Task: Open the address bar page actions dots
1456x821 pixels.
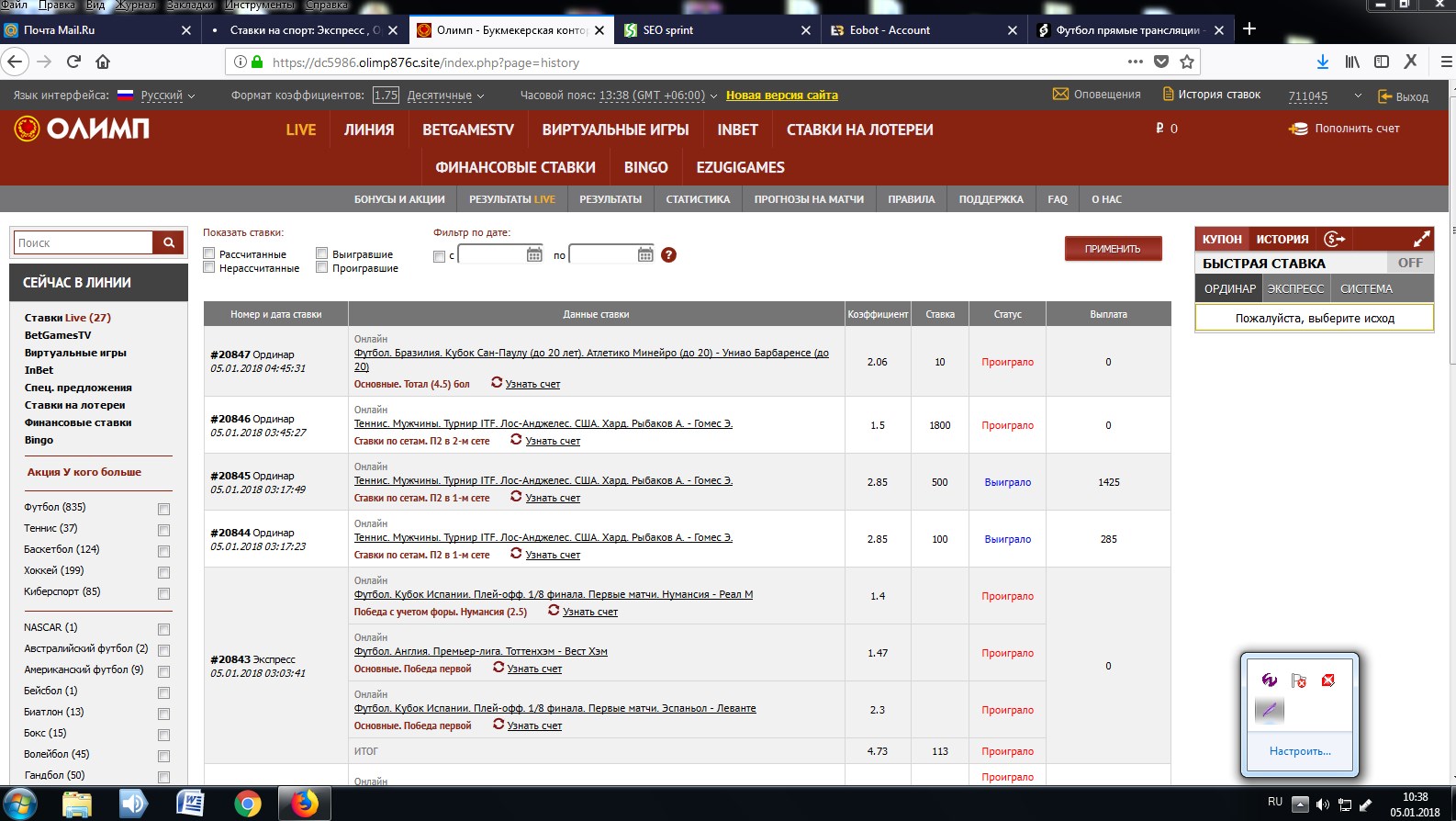Action: click(x=1136, y=62)
